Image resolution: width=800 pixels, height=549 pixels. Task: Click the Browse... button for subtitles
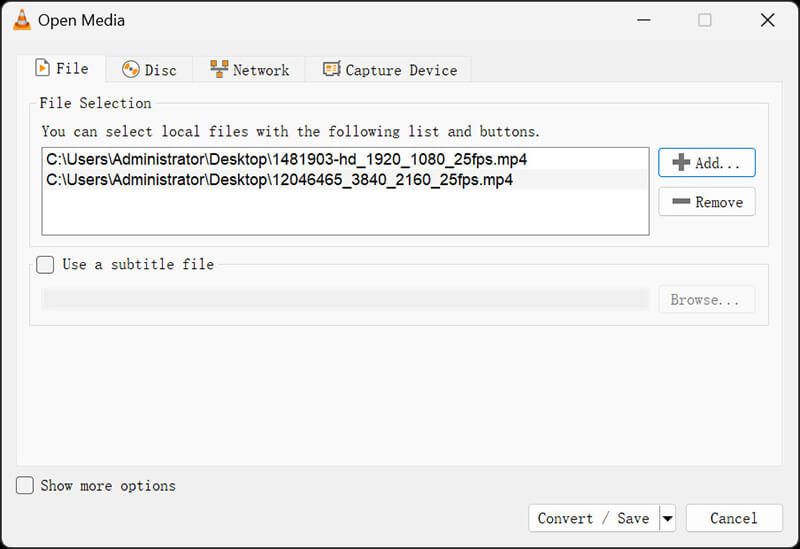click(x=707, y=300)
